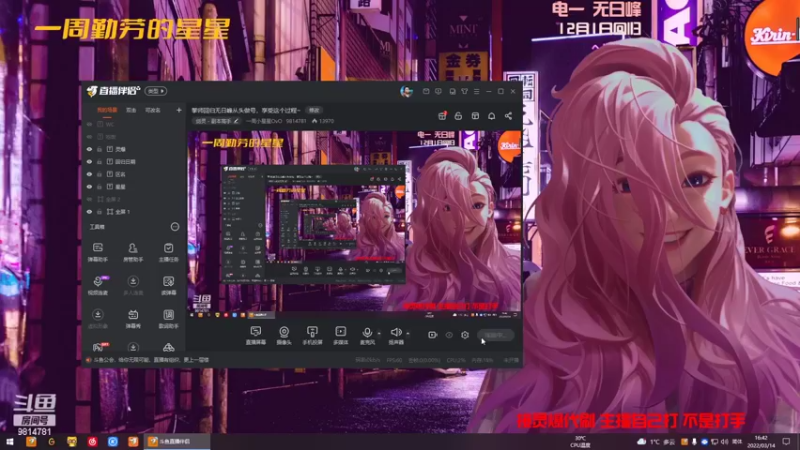Hide the 星星 layer with its eye icon

click(89, 187)
